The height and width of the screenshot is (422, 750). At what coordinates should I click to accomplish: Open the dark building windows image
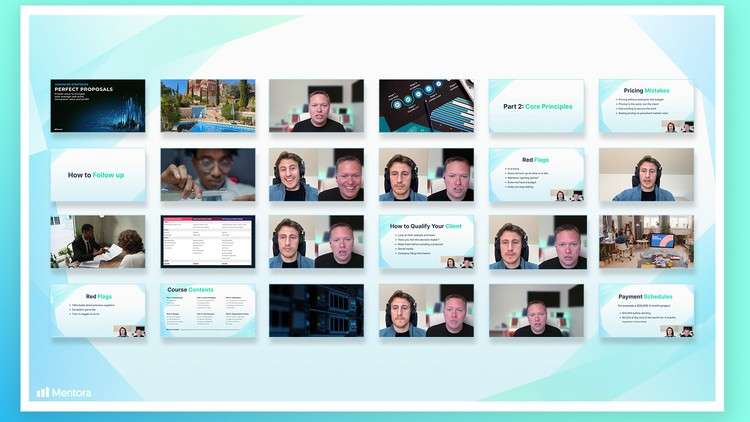316,311
